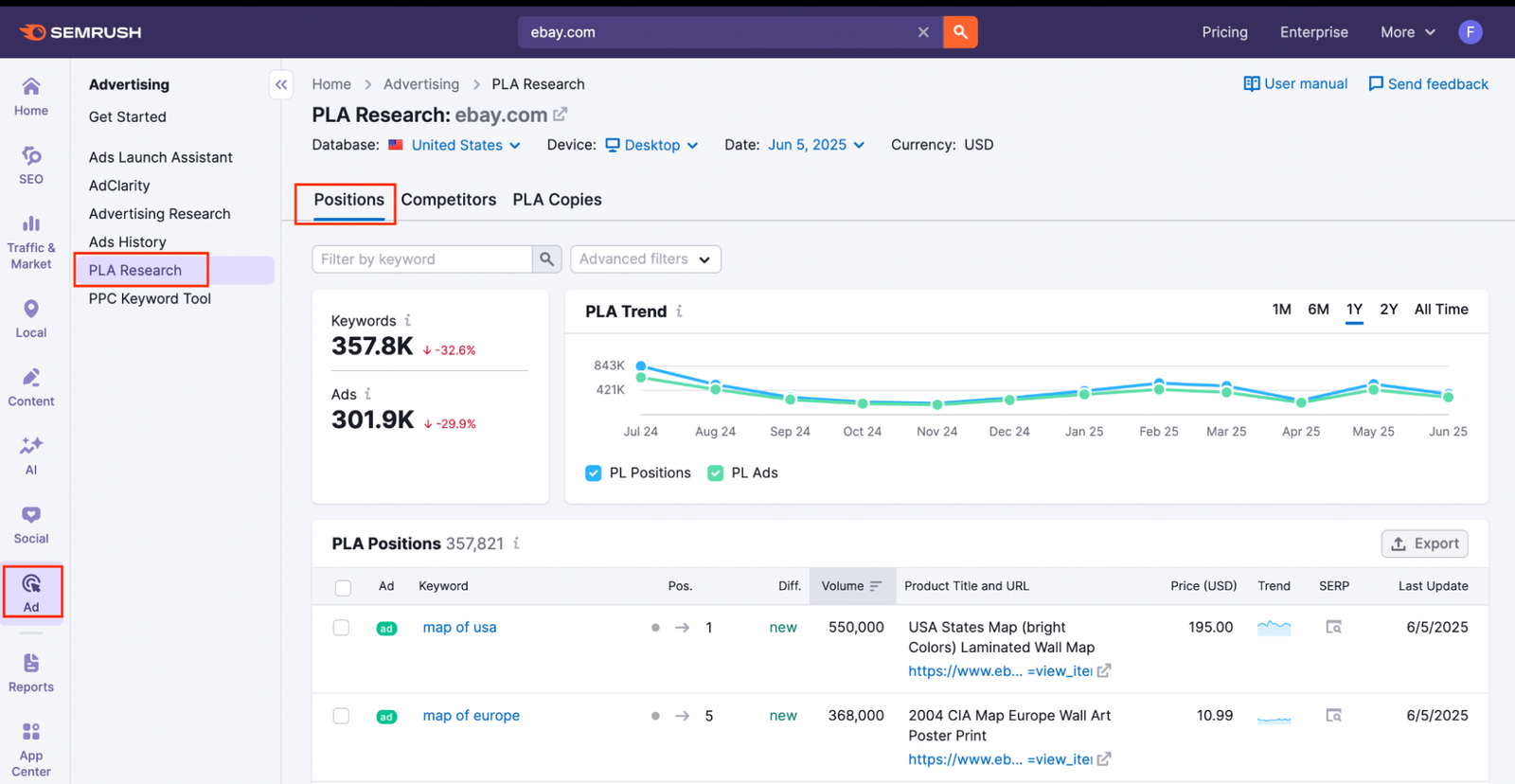
Task: View SERP snapshot for map of usa
Action: click(x=1333, y=627)
